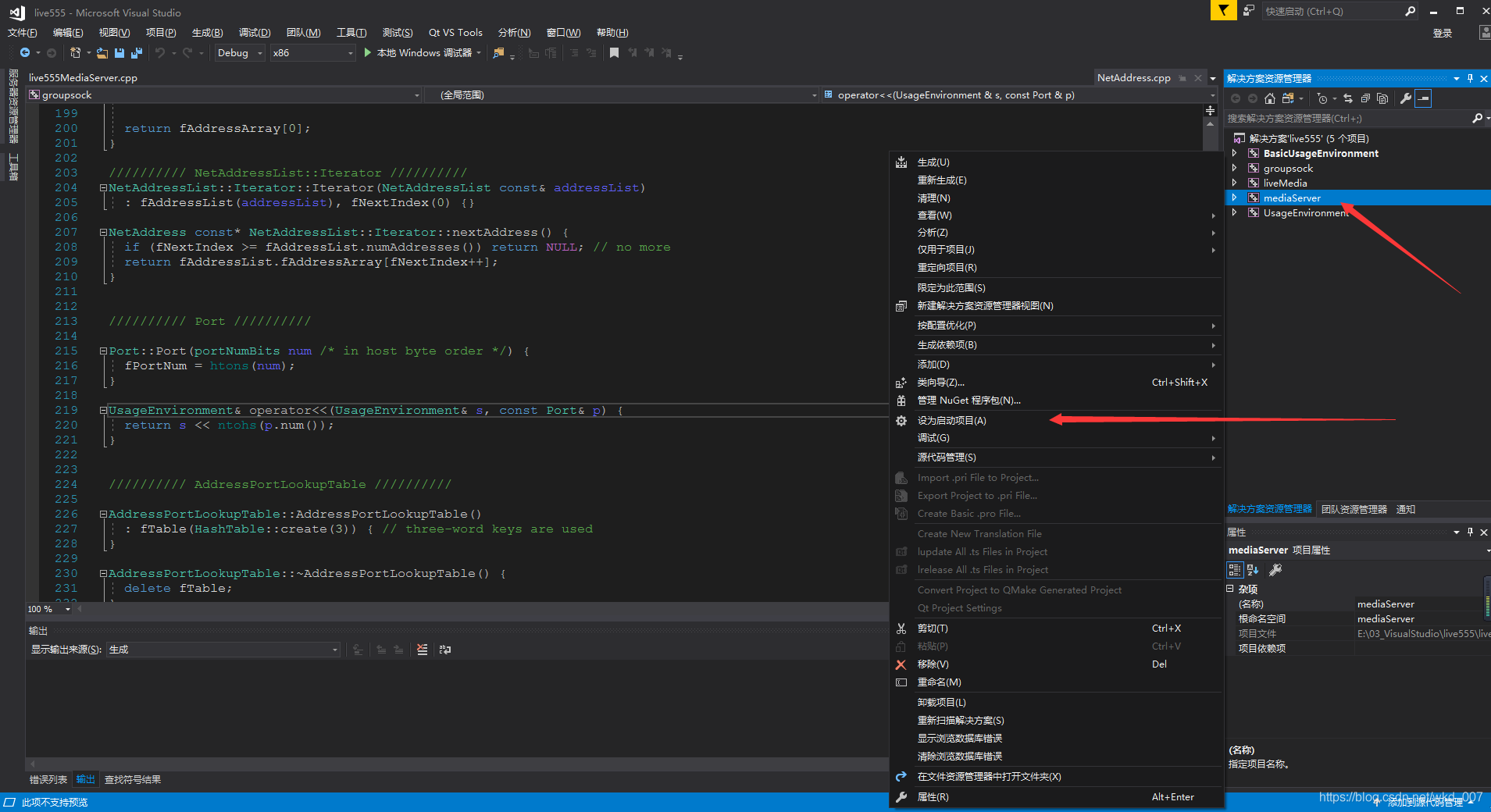Click the New Project toolbar icon
The width and height of the screenshot is (1491, 812).
(75, 52)
